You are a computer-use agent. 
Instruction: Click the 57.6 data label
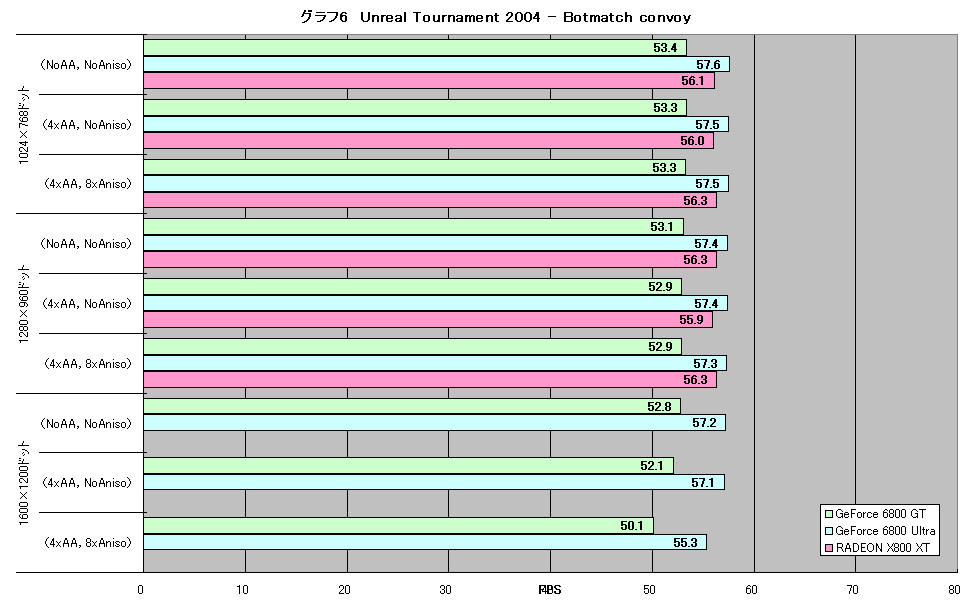click(708, 64)
